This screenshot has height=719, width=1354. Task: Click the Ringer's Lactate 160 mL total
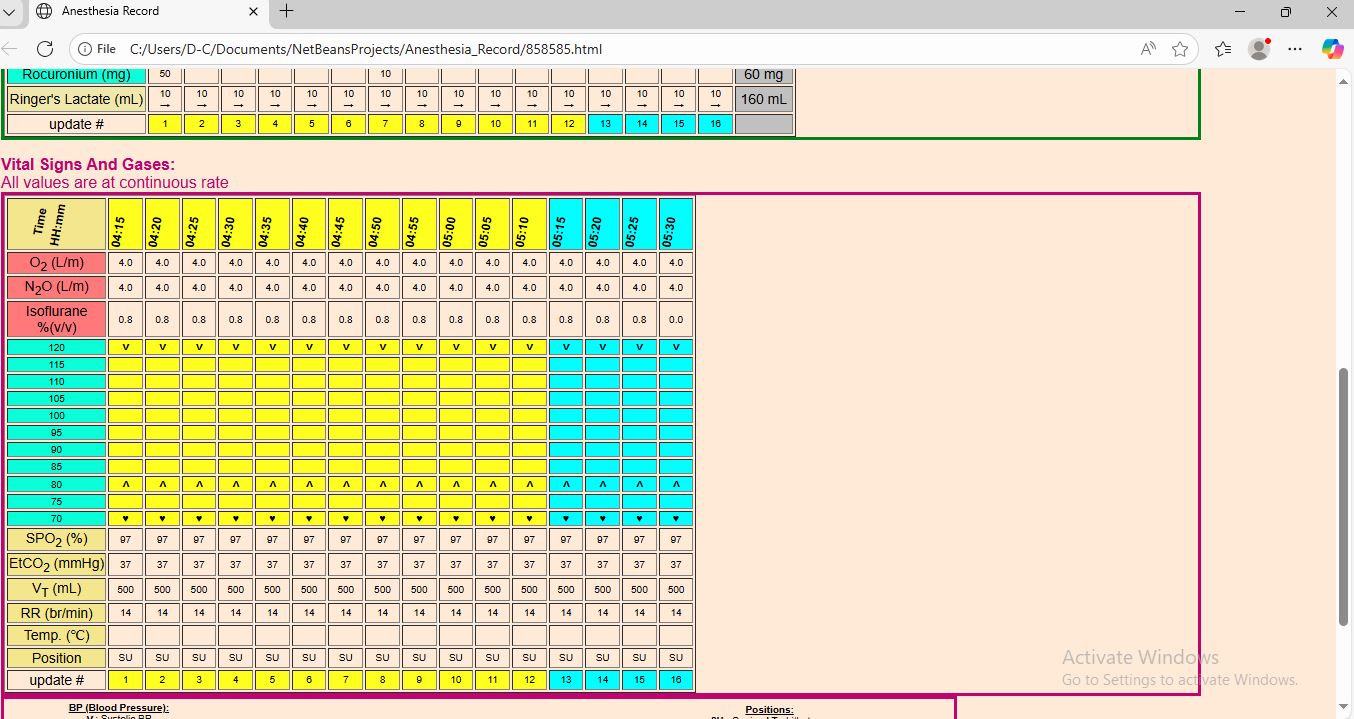(764, 99)
